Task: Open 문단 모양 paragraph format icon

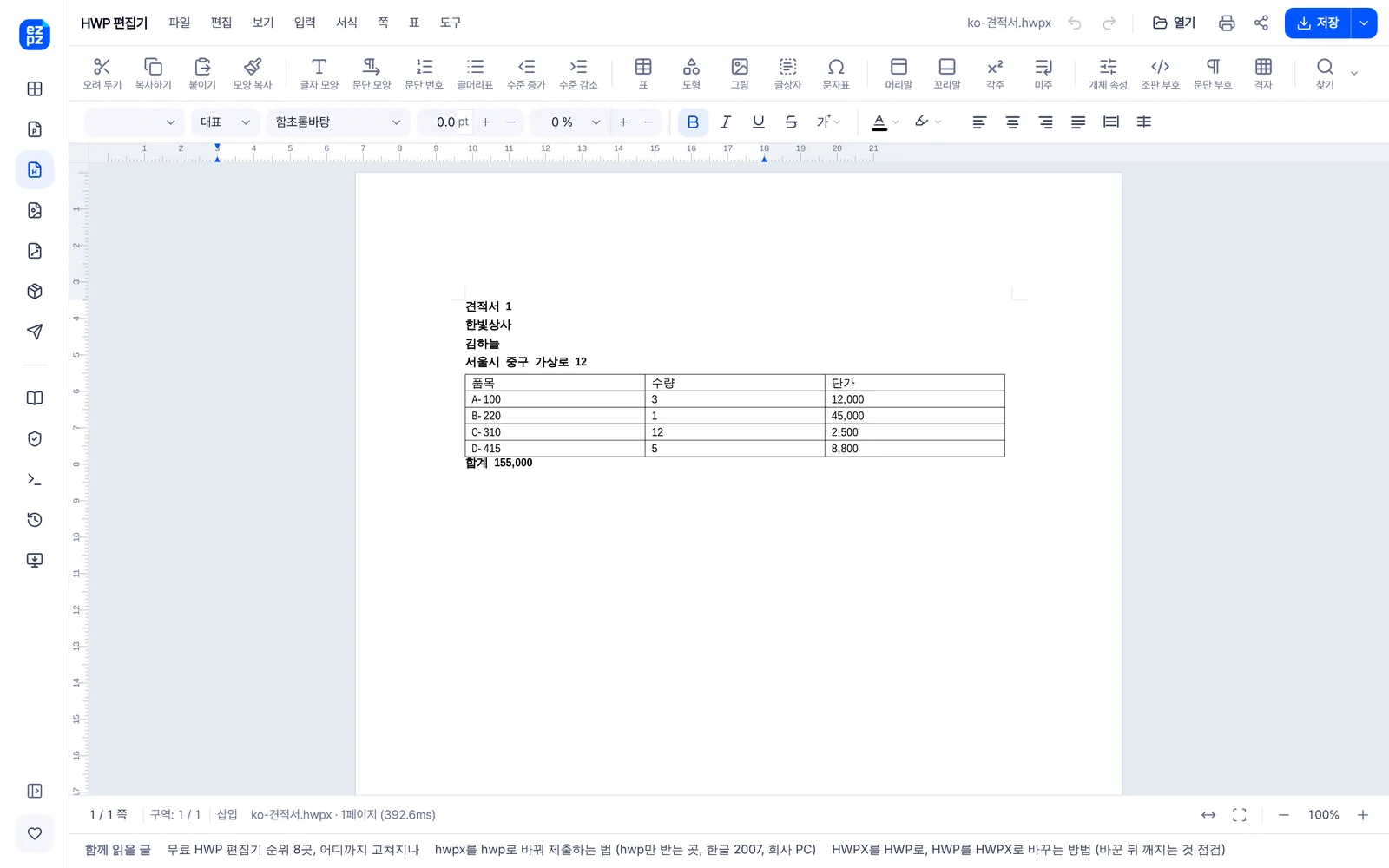Action: 372,67
